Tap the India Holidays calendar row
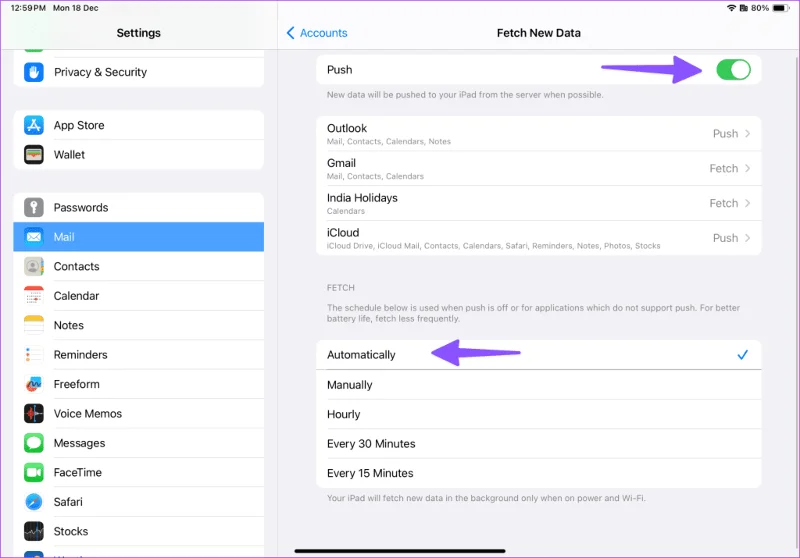This screenshot has height=558, width=800. pos(538,203)
